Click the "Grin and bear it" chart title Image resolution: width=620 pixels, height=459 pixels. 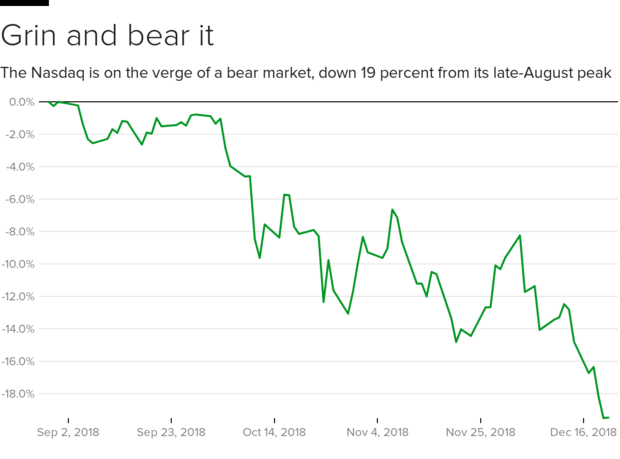(107, 36)
